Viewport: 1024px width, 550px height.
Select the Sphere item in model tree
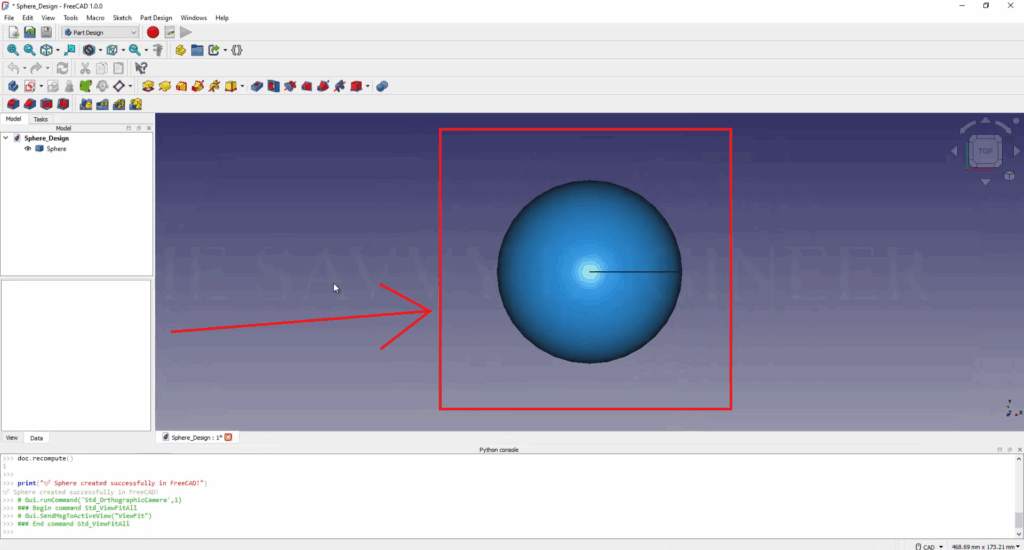click(x=56, y=149)
